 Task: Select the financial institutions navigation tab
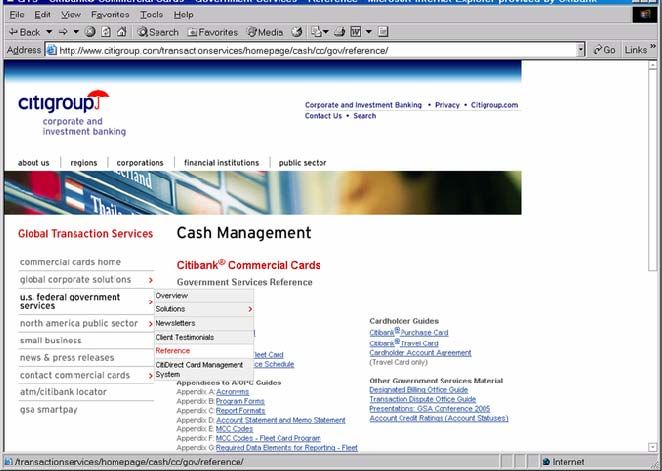click(x=222, y=163)
